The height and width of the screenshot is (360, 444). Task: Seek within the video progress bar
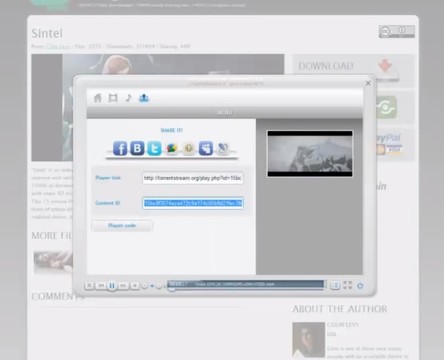245,284
